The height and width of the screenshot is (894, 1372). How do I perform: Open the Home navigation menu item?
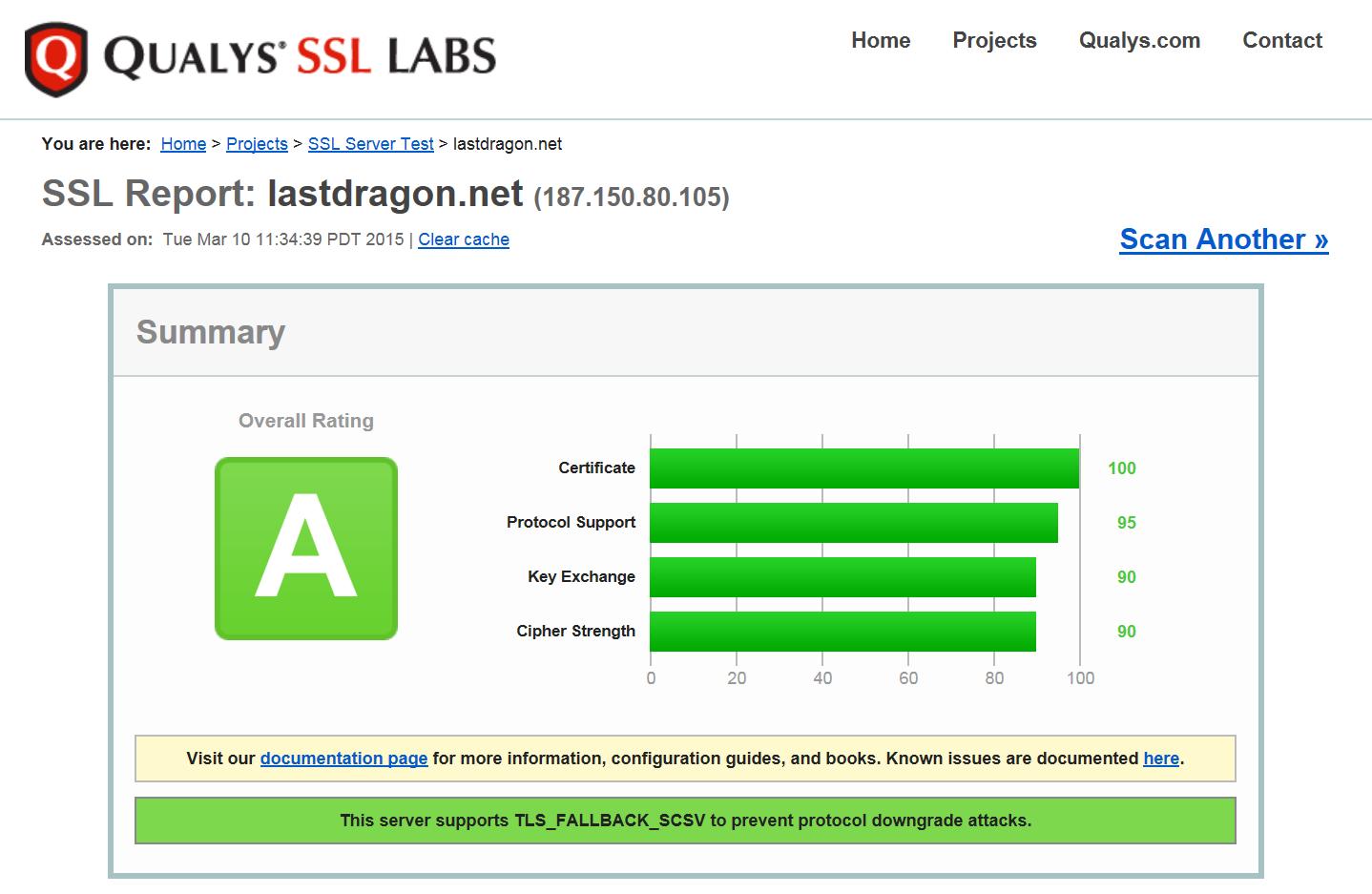(x=880, y=40)
